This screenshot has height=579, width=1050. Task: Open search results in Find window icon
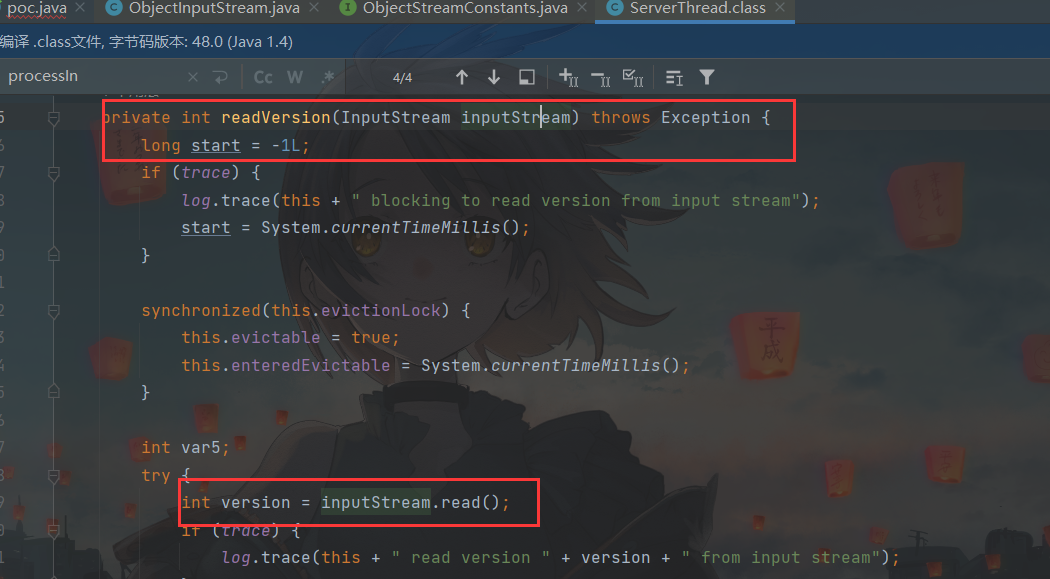[x=527, y=77]
